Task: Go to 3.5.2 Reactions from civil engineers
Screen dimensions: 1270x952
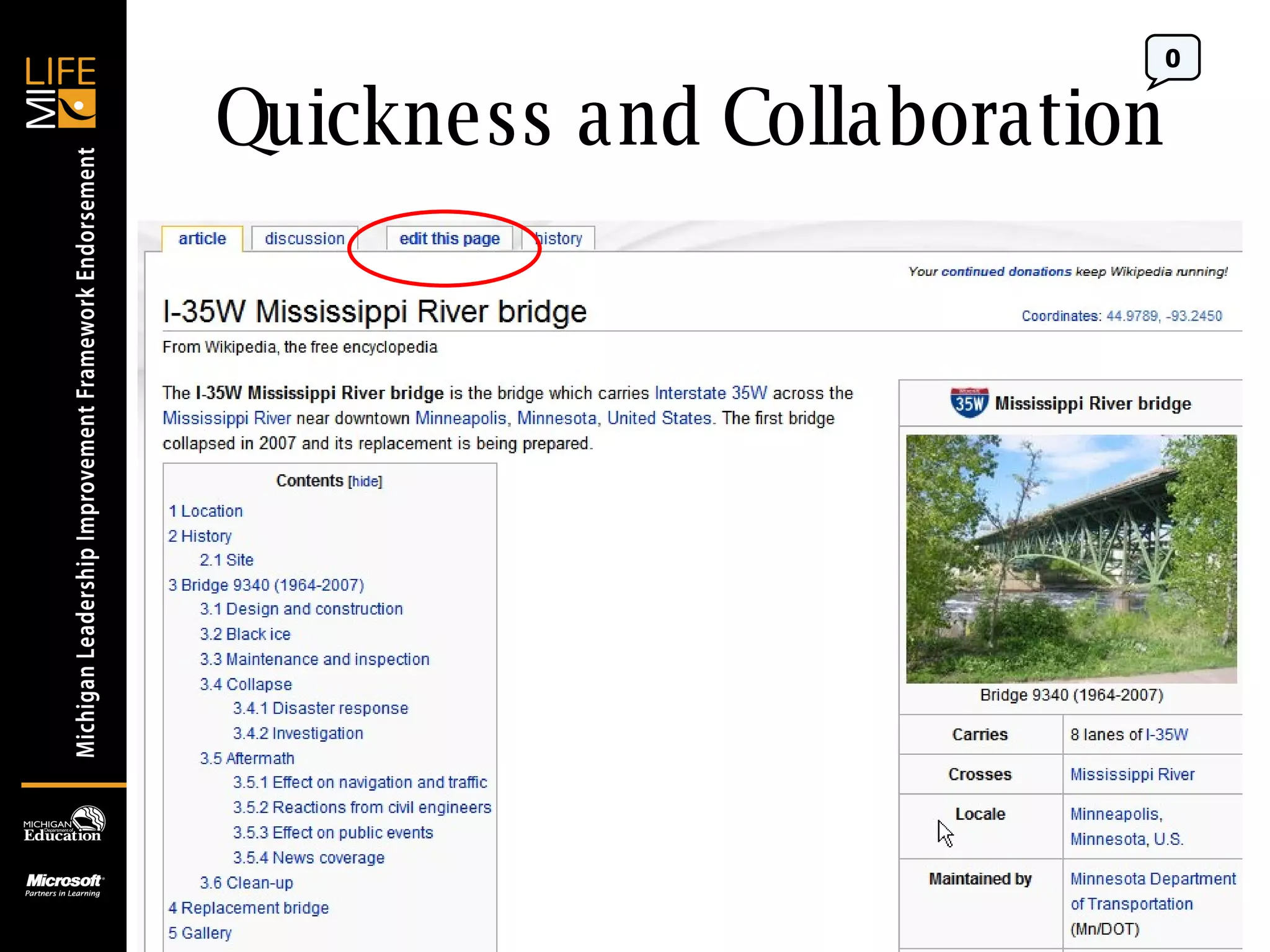Action: click(x=362, y=808)
